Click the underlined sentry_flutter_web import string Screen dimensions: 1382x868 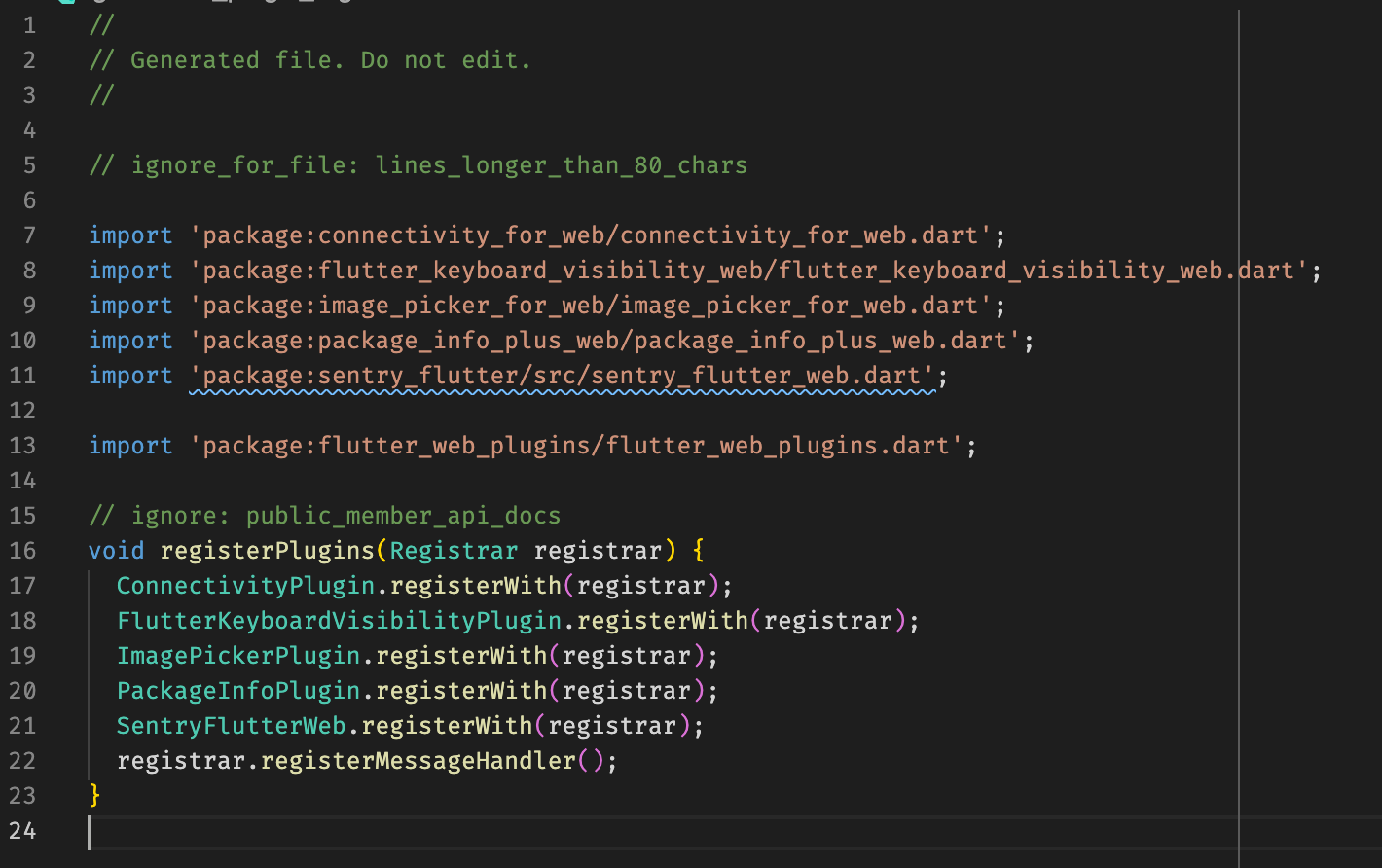(x=563, y=376)
